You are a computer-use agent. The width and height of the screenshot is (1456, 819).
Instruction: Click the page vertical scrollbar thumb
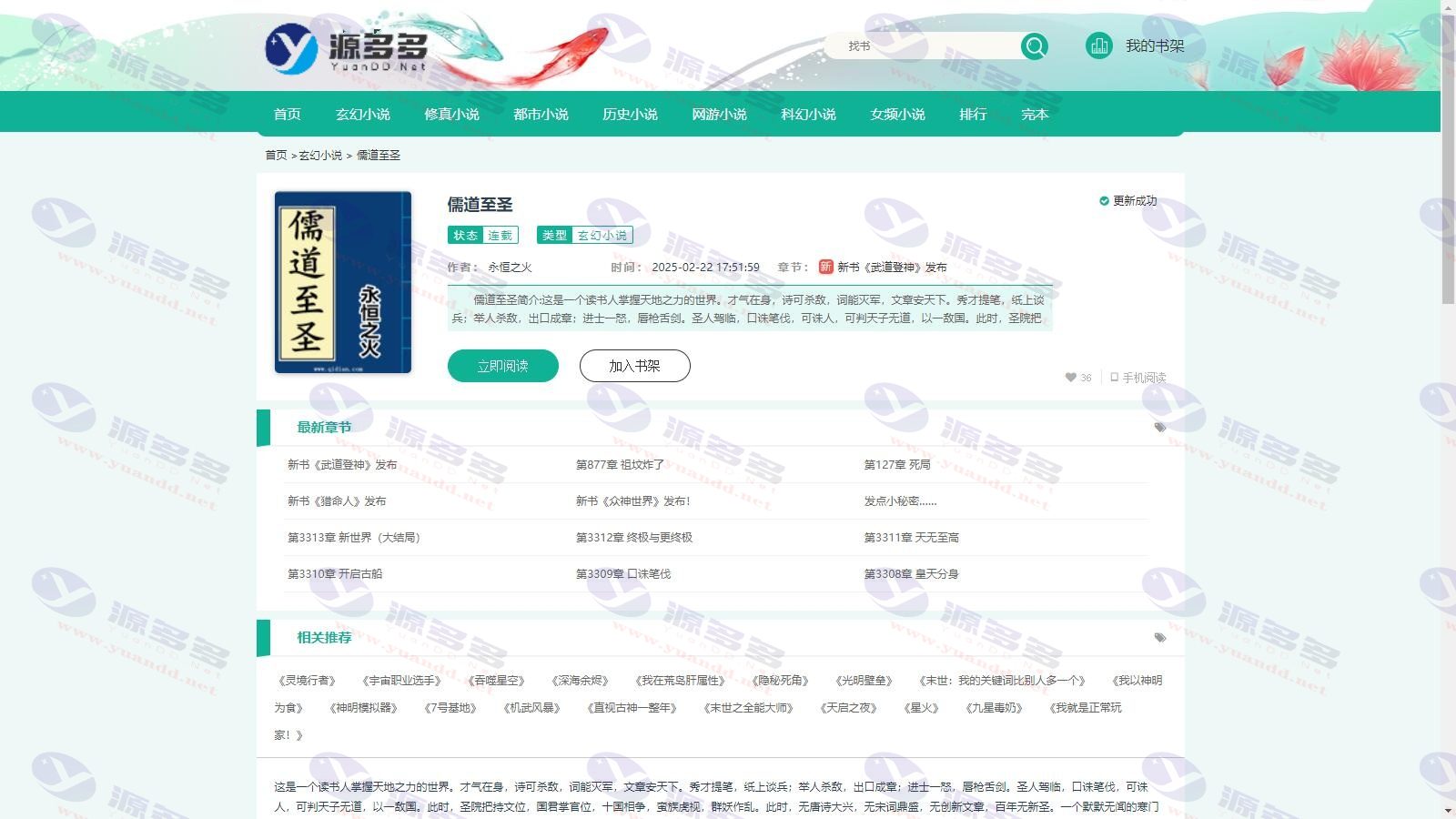[1449, 159]
